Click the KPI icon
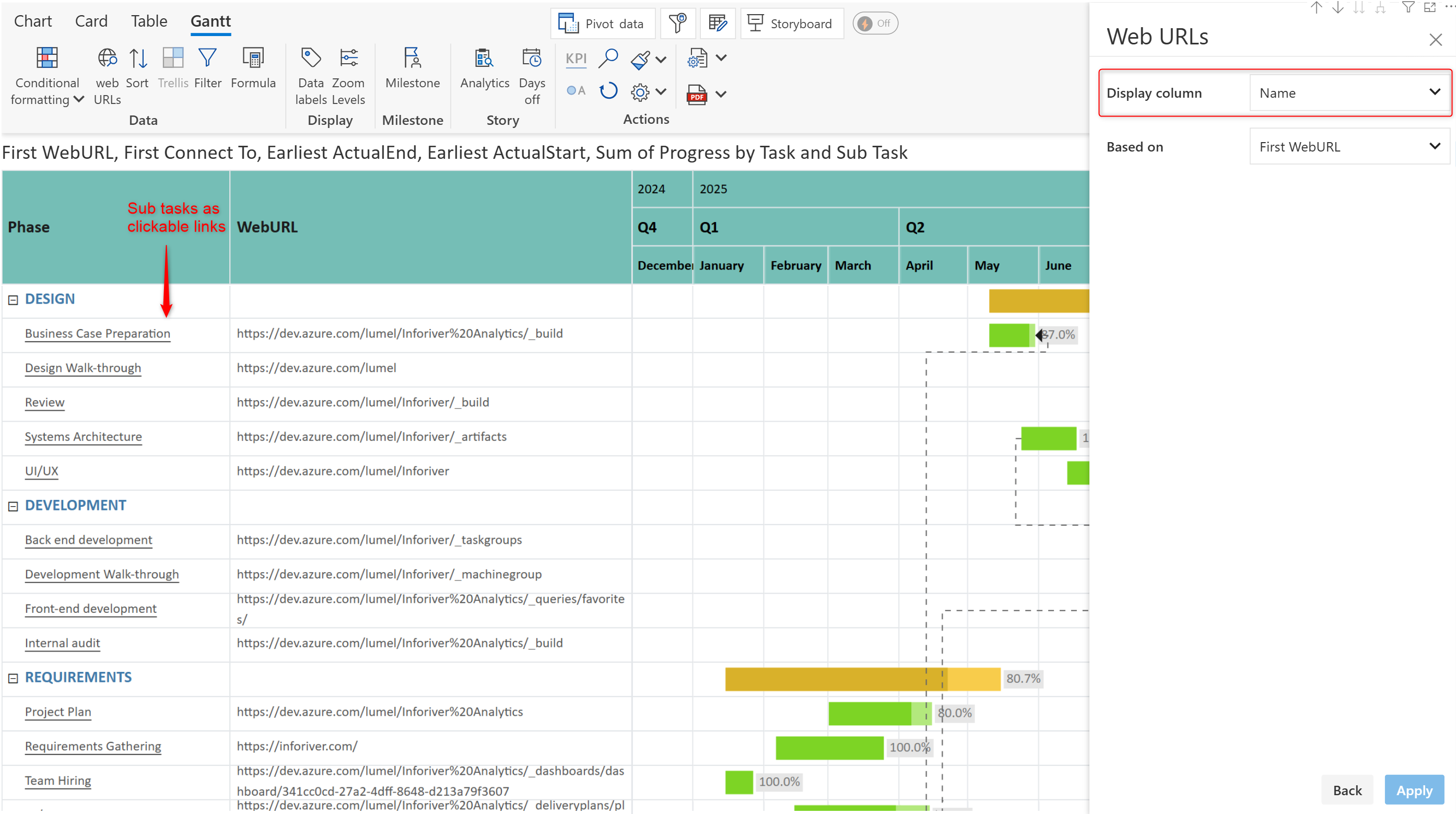The width and height of the screenshot is (1456, 814). click(x=576, y=58)
